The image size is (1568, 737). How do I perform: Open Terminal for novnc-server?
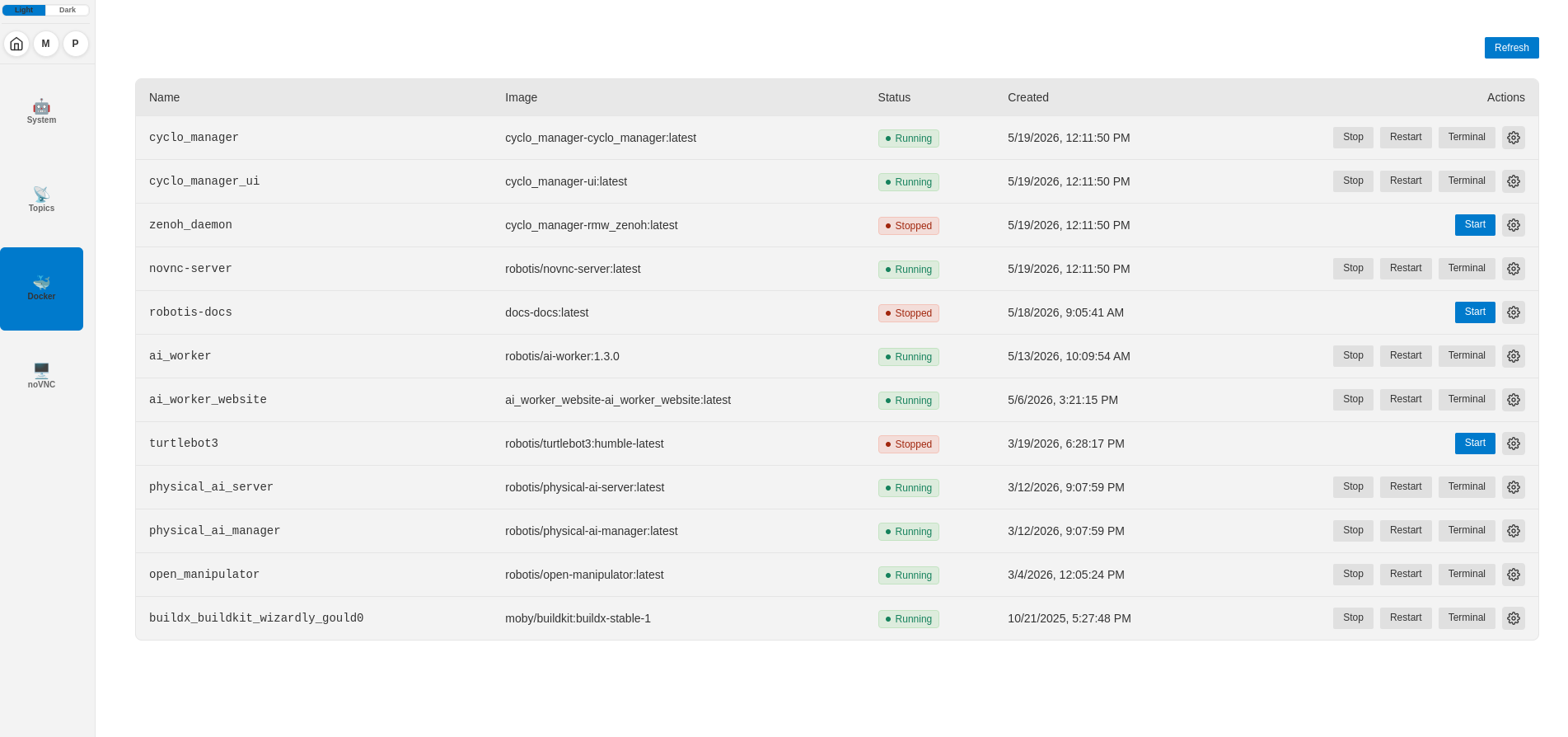click(1467, 269)
